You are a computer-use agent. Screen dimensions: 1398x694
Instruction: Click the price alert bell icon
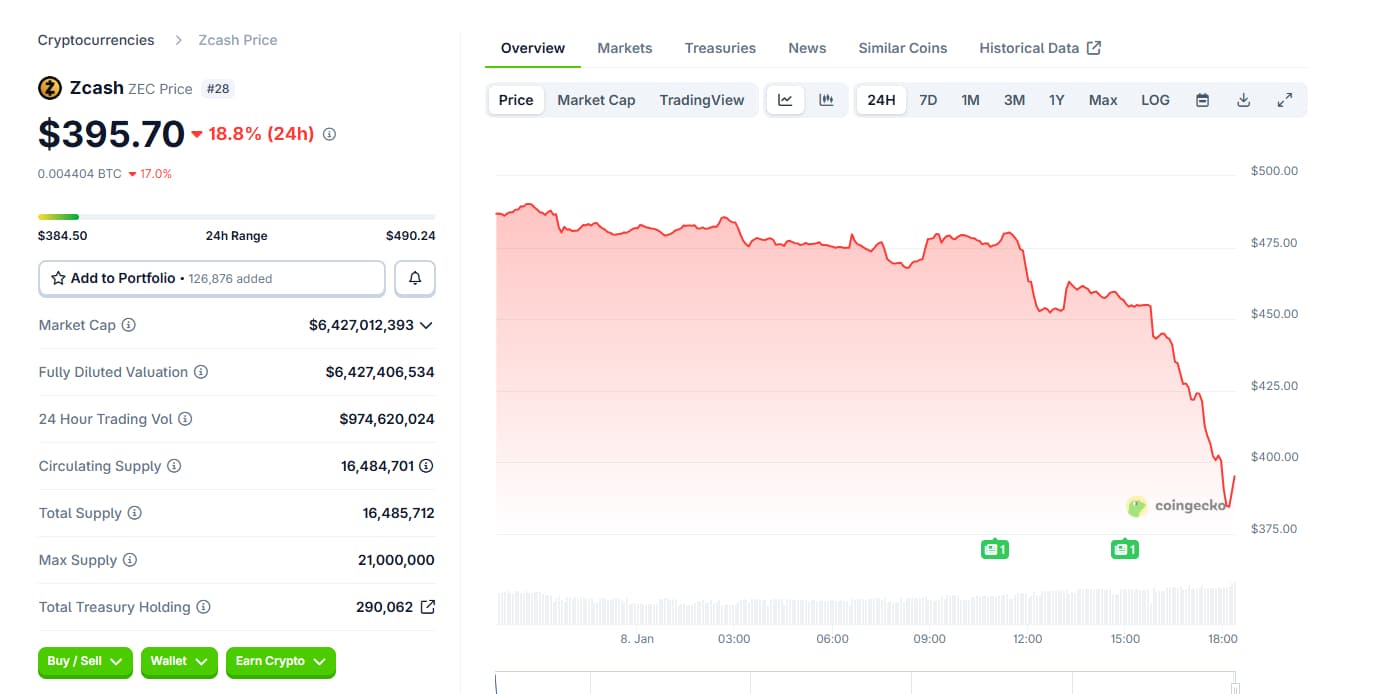[x=415, y=278]
